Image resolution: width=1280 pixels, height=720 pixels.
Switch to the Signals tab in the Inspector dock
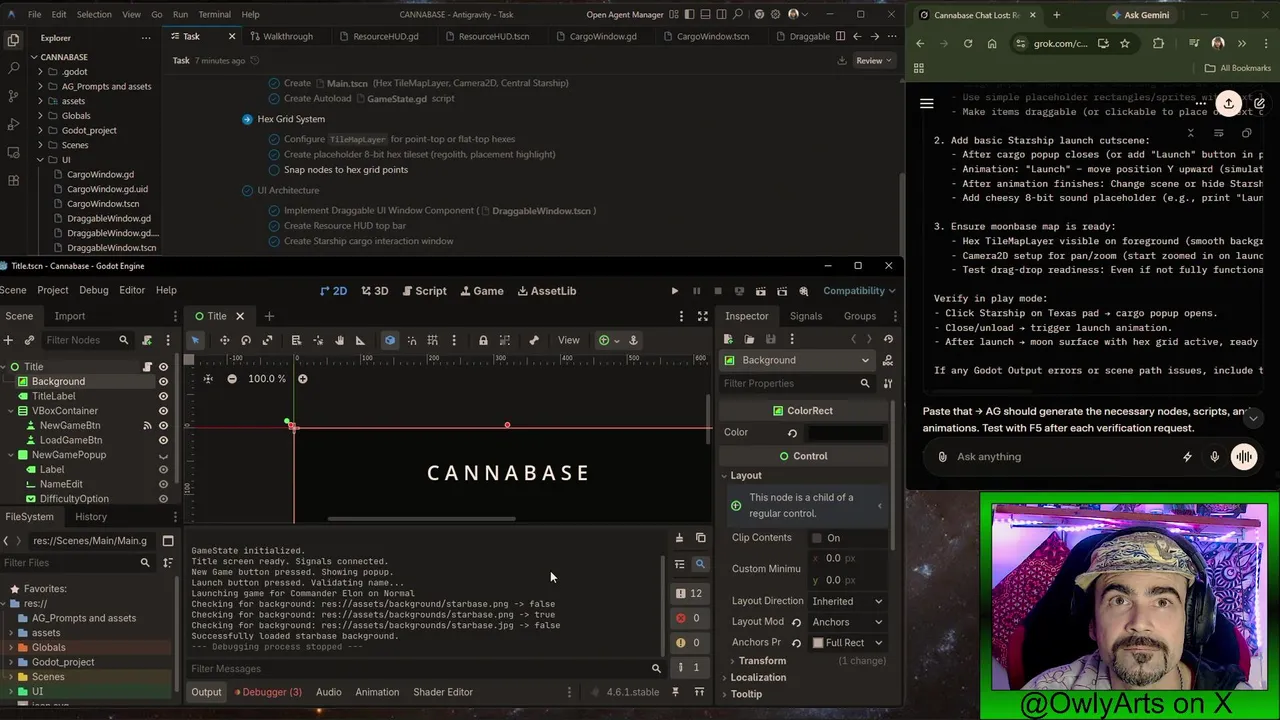click(x=805, y=316)
